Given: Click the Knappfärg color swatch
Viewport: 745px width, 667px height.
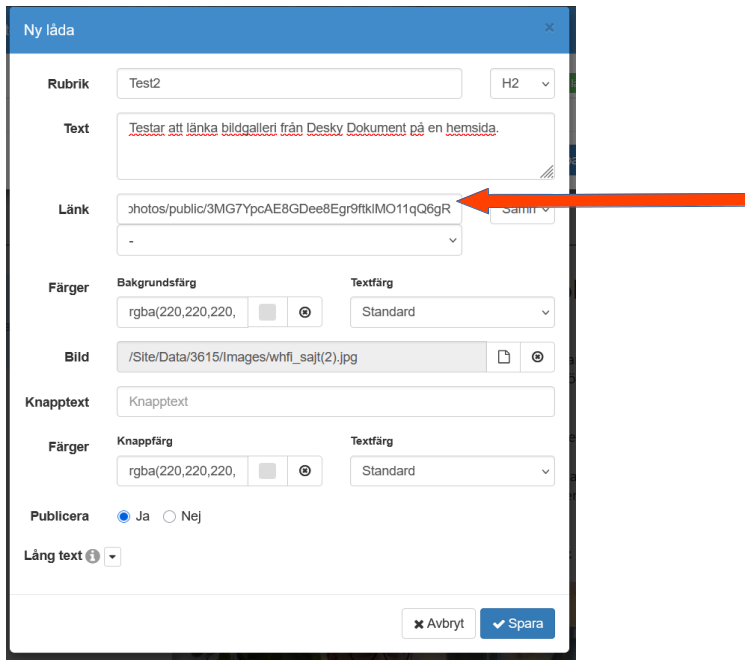Looking at the screenshot, I should (x=267, y=471).
